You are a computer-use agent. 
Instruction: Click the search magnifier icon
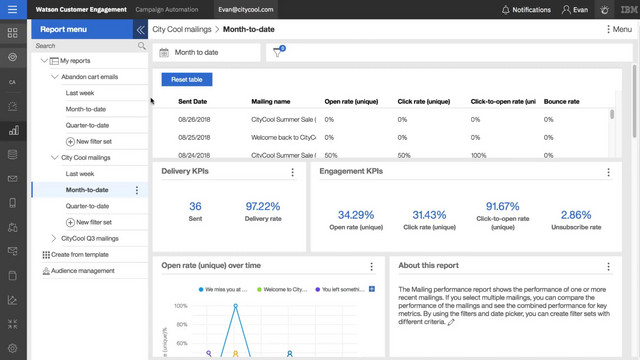[142, 46]
